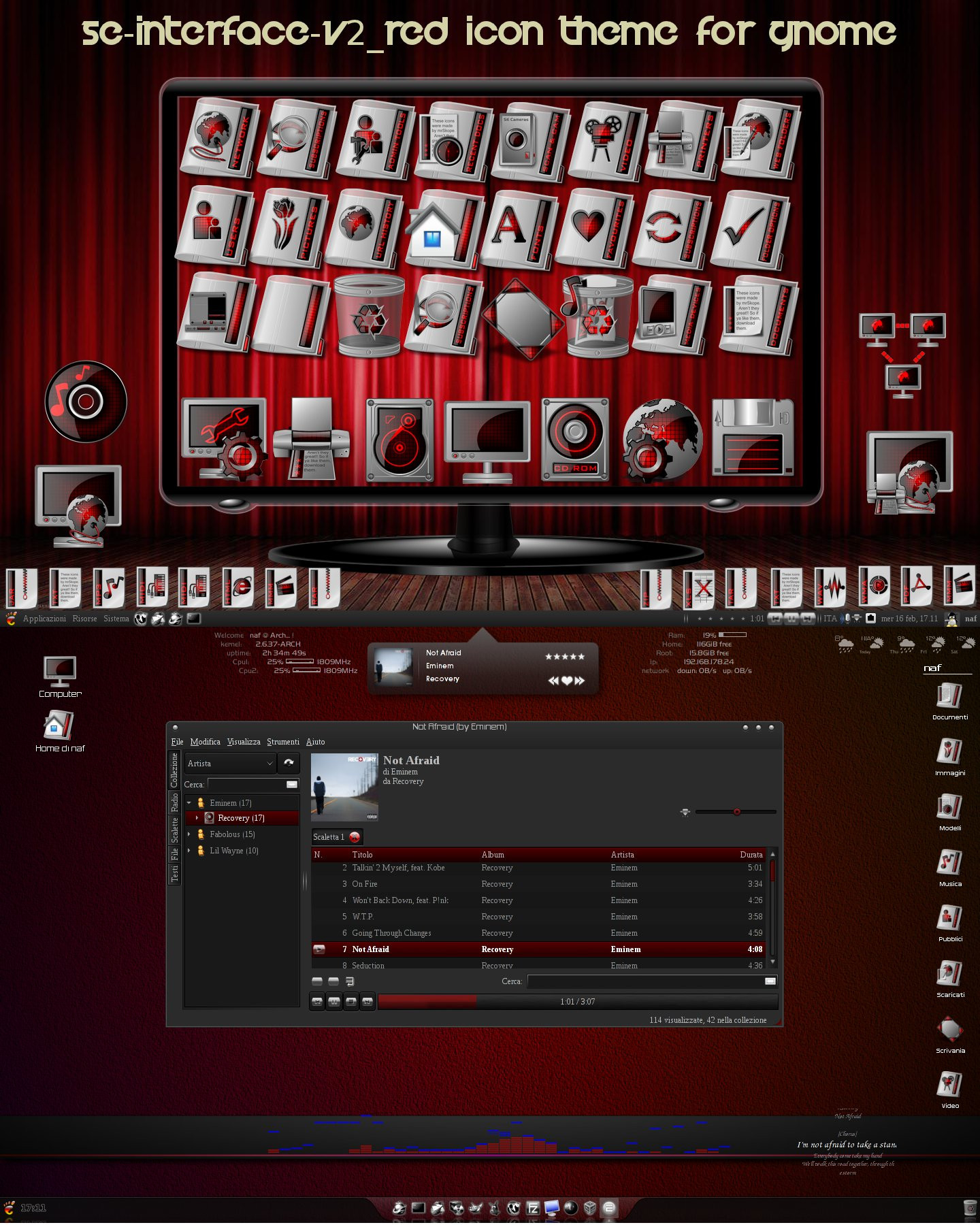The image size is (980, 1225).
Task: Close the Scaletta 1 playlist tab
Action: pyautogui.click(x=355, y=837)
